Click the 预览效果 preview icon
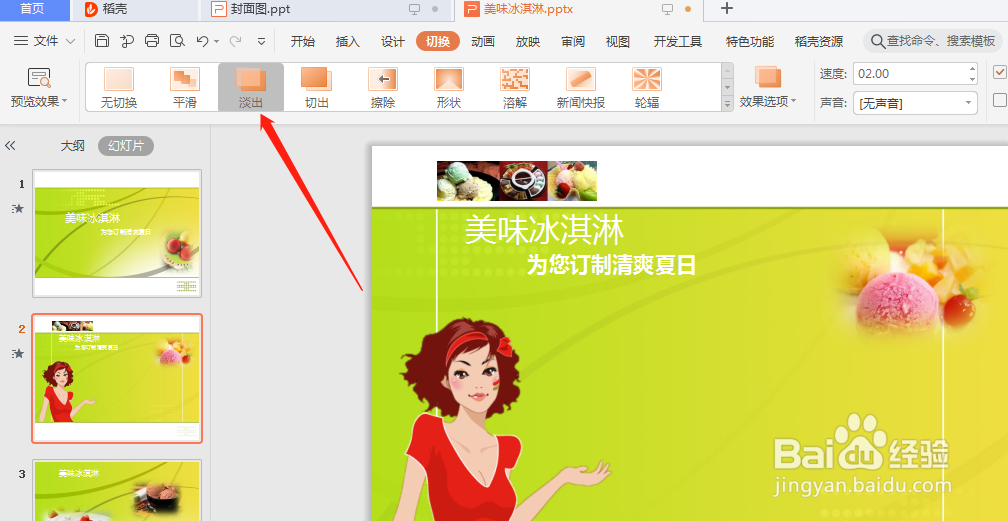1008x521 pixels. pyautogui.click(x=39, y=78)
